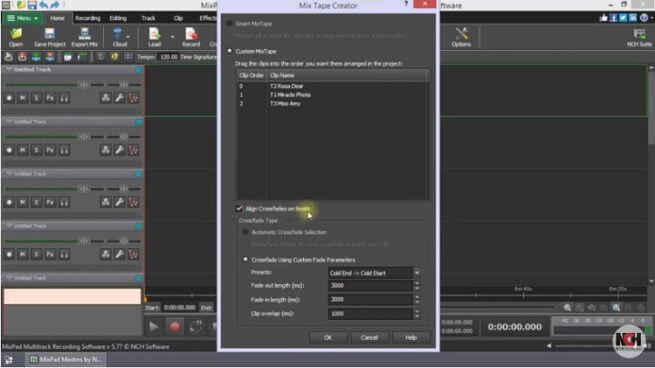The image size is (655, 368).
Task: Open the NCH Suite icon
Action: [x=639, y=37]
